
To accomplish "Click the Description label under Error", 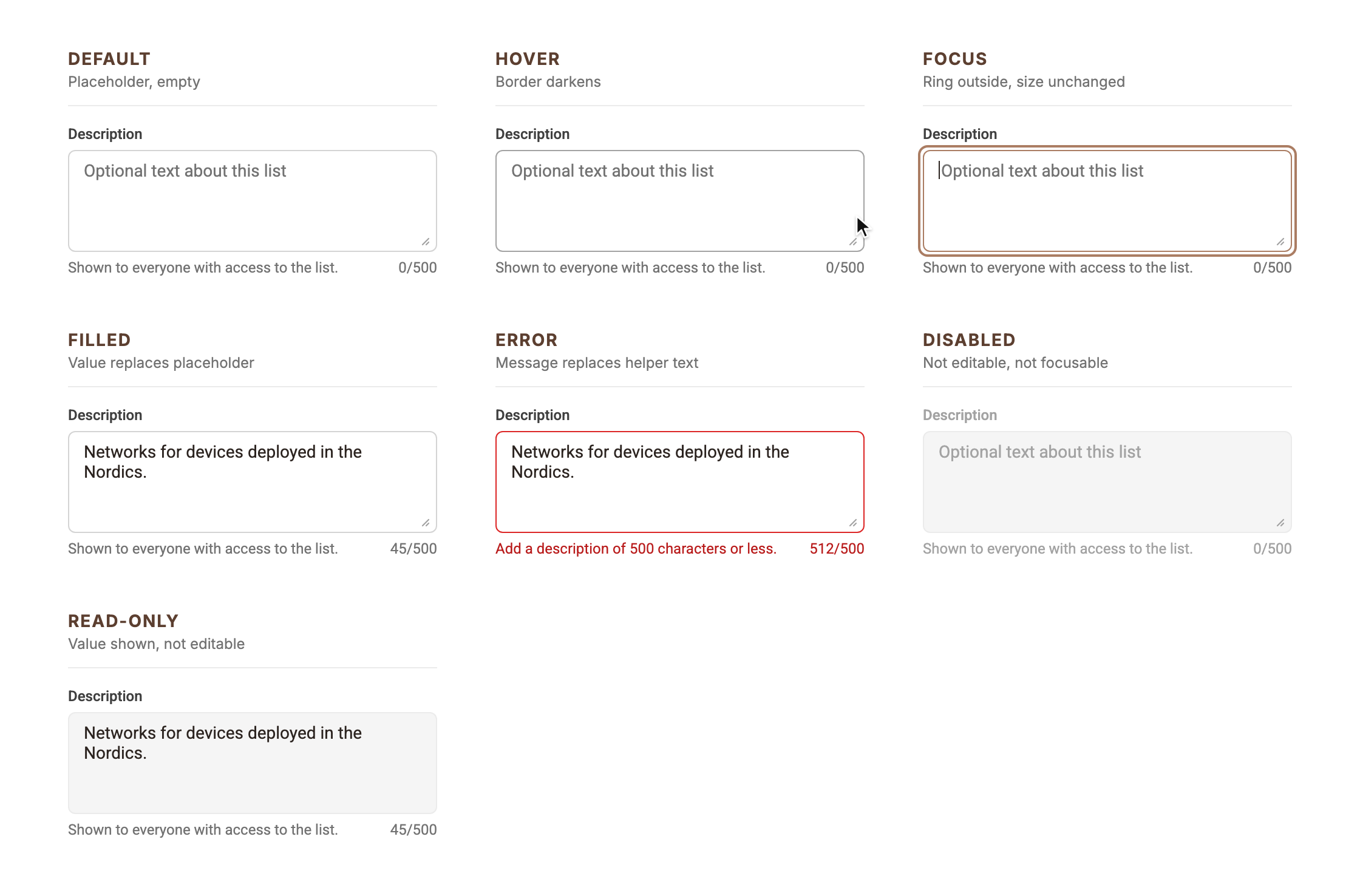I will click(x=532, y=415).
